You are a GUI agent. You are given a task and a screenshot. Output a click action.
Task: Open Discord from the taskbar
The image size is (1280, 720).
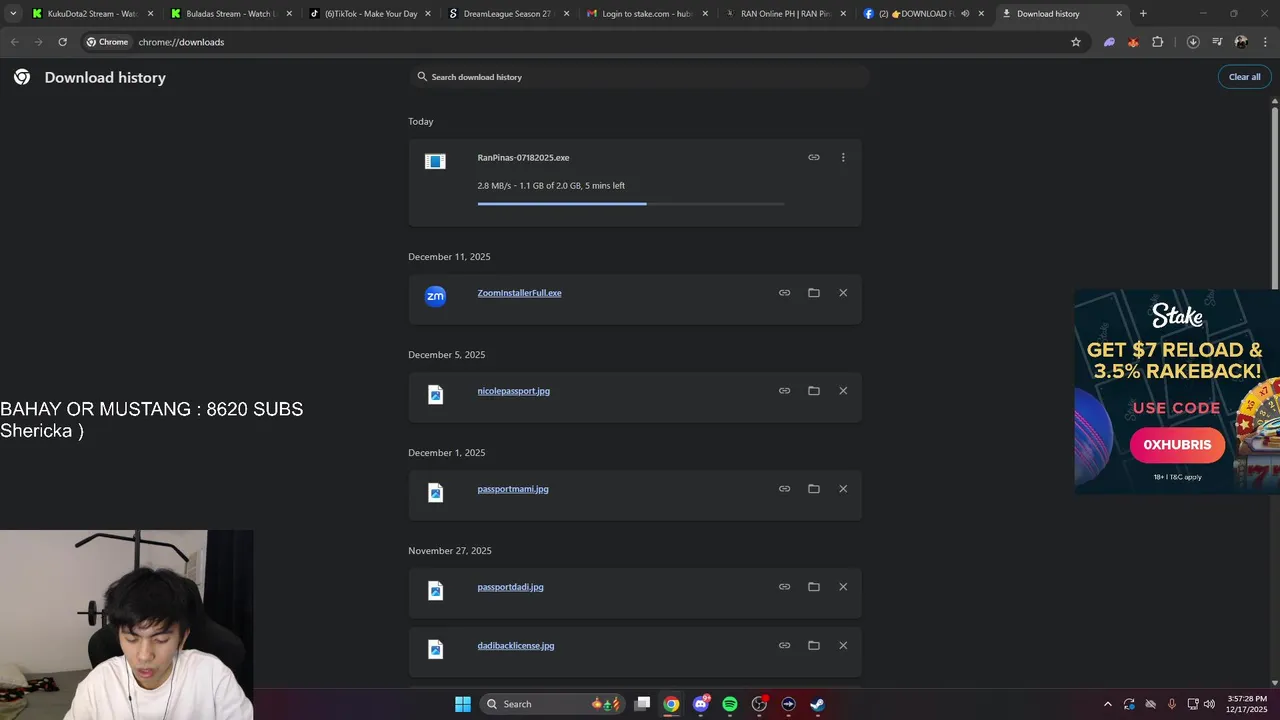[701, 704]
